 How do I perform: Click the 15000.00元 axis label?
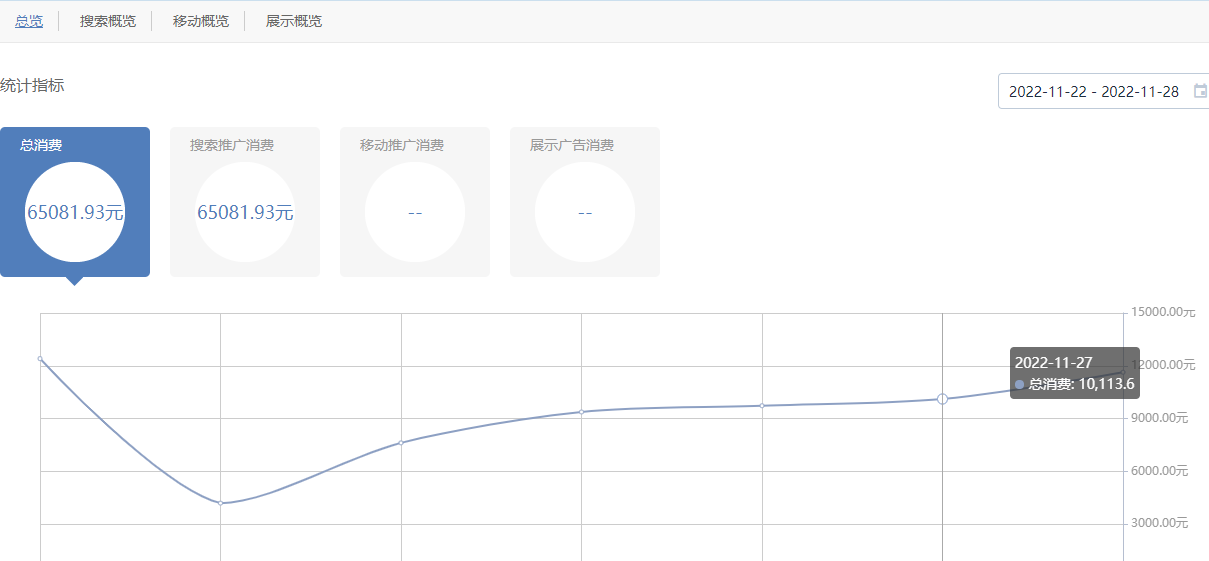pyautogui.click(x=1163, y=312)
